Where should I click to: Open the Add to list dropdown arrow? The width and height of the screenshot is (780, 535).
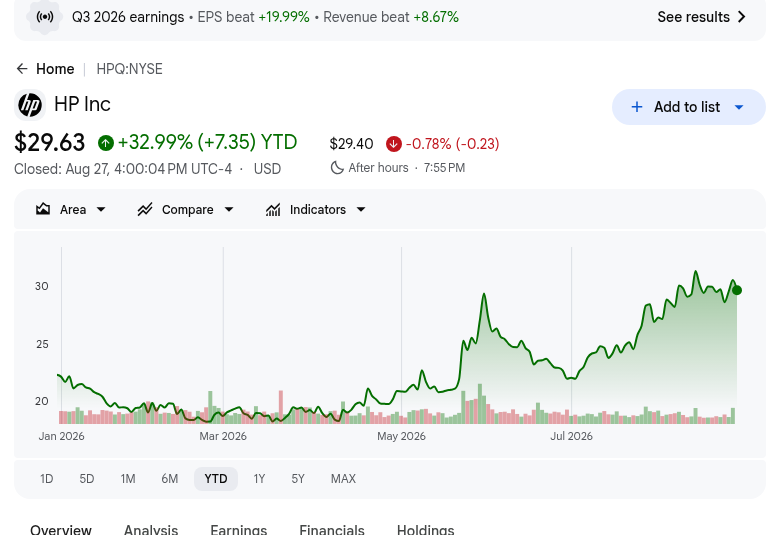(739, 107)
